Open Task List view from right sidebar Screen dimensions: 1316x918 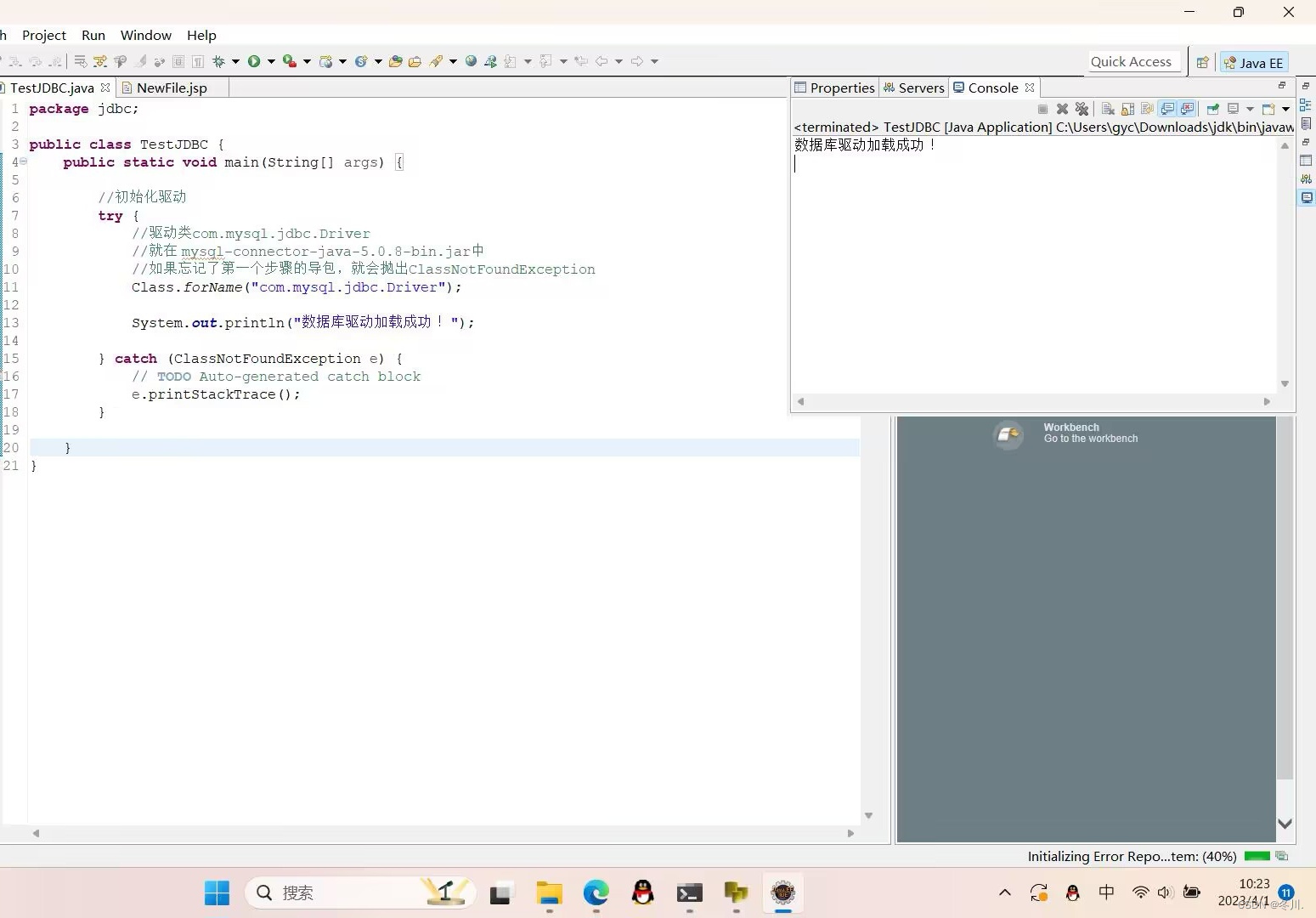(x=1306, y=123)
